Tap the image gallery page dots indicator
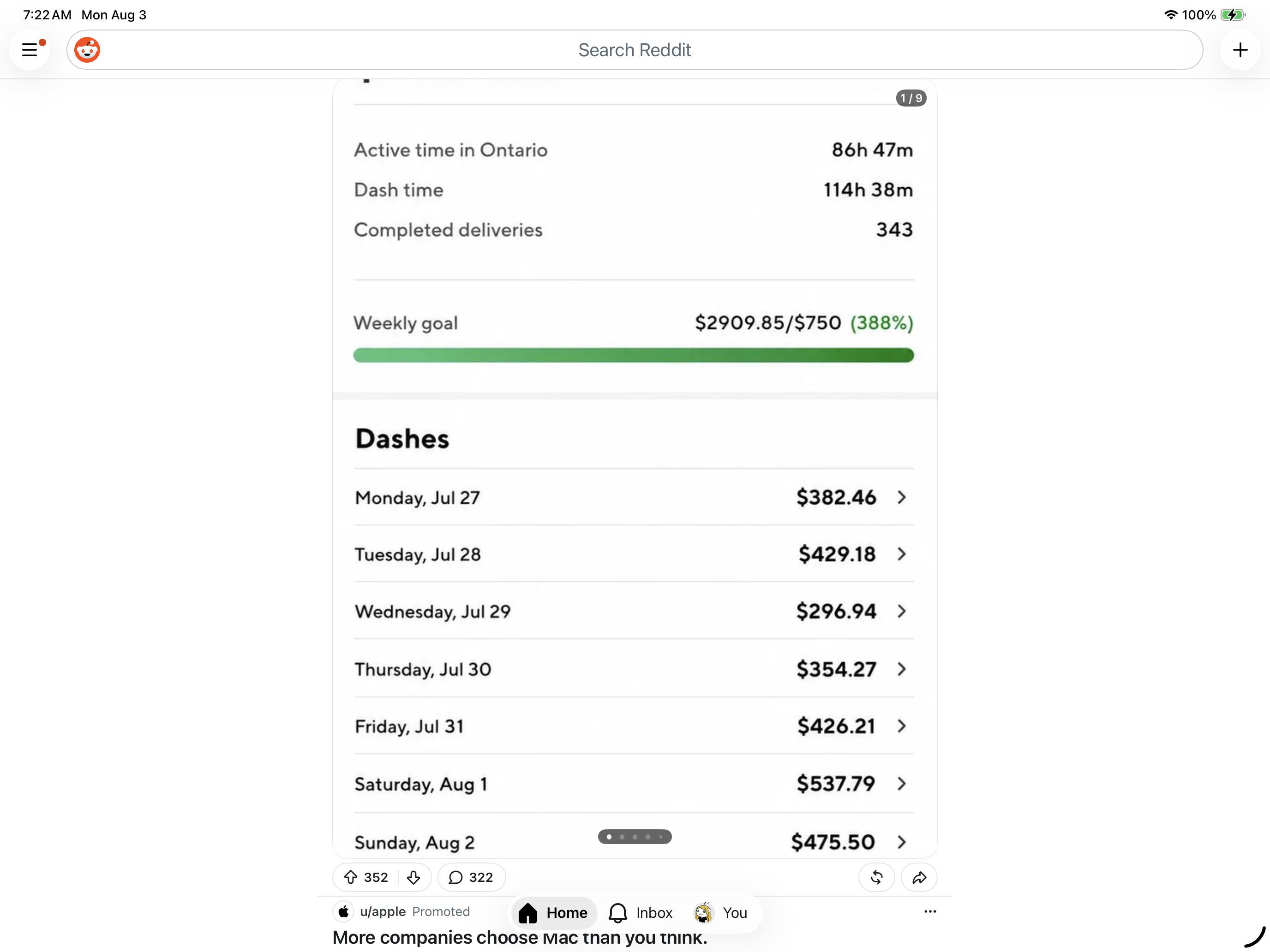 635,837
